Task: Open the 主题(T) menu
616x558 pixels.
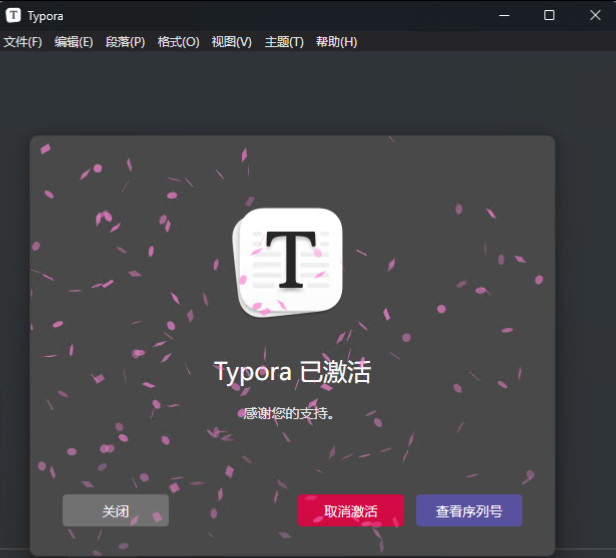Action: pos(284,42)
